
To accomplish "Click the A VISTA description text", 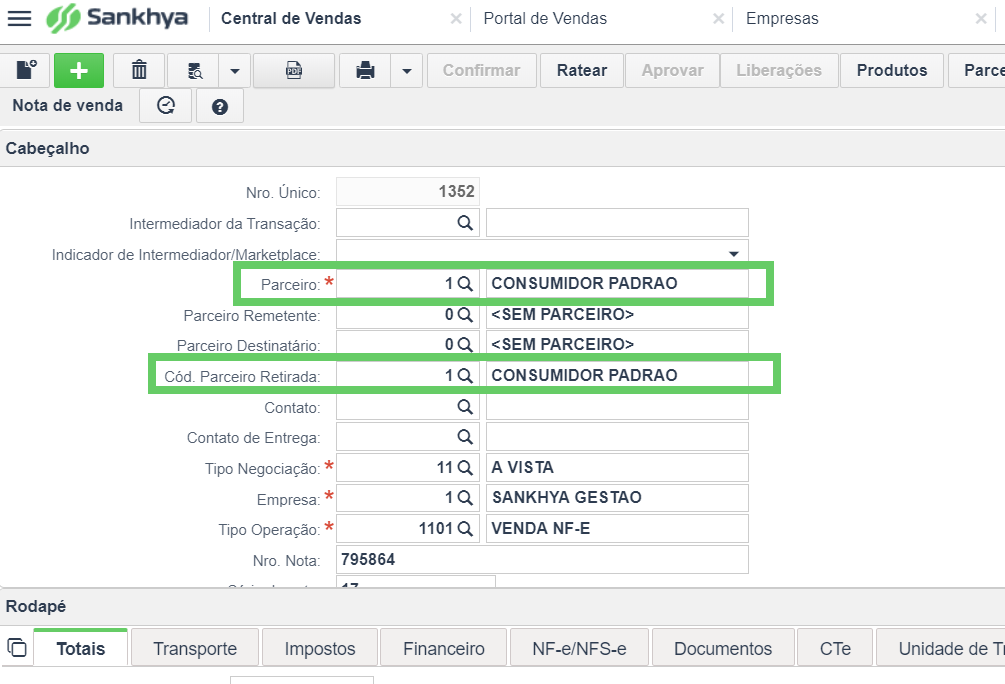I will coord(522,468).
